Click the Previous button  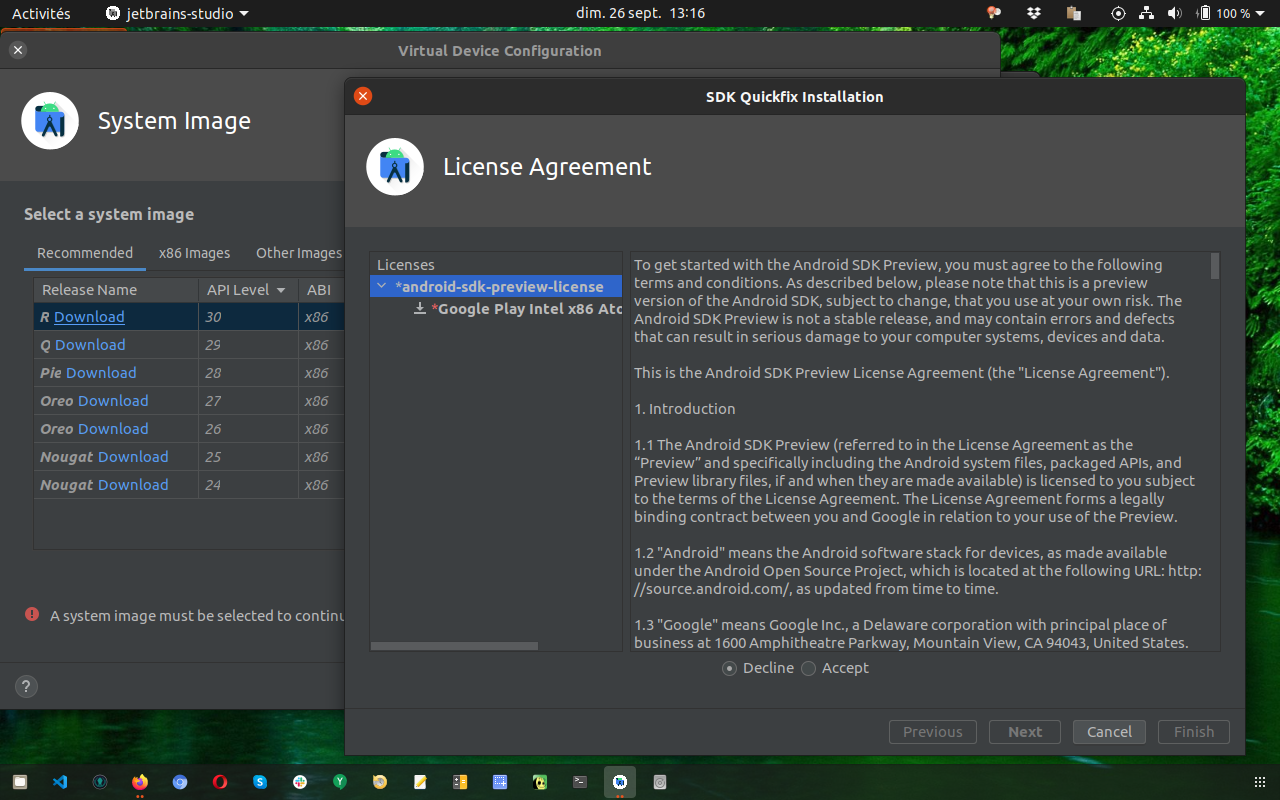[x=933, y=732]
